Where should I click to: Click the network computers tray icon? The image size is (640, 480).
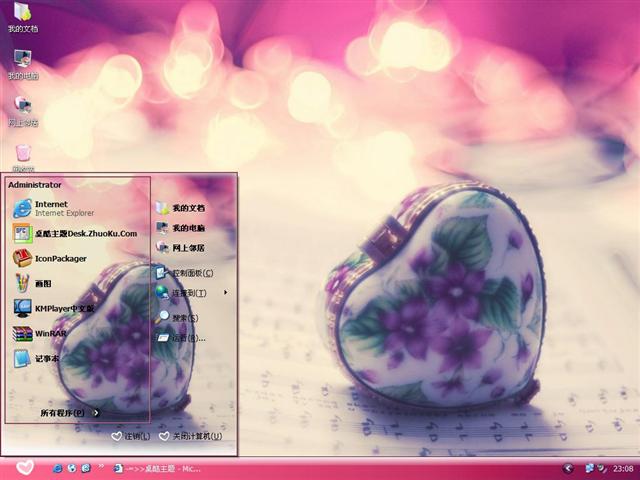[x=590, y=469]
